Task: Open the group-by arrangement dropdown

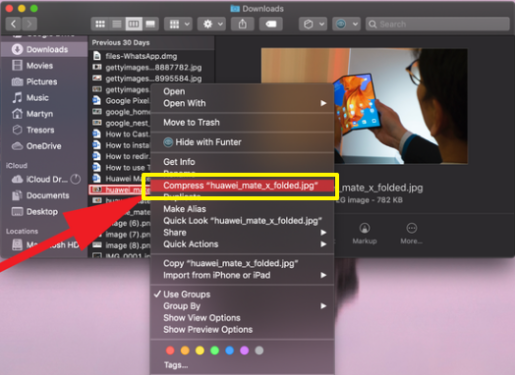Action: tap(178, 24)
